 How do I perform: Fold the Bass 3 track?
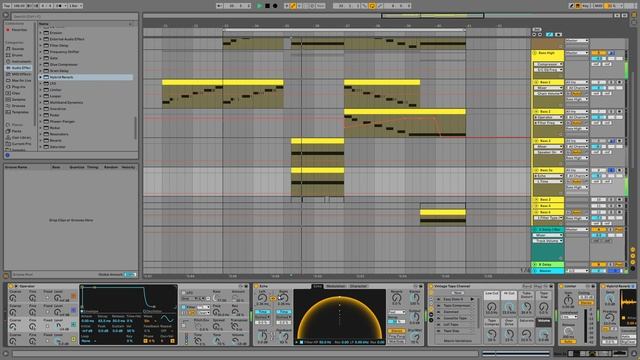pos(535,141)
